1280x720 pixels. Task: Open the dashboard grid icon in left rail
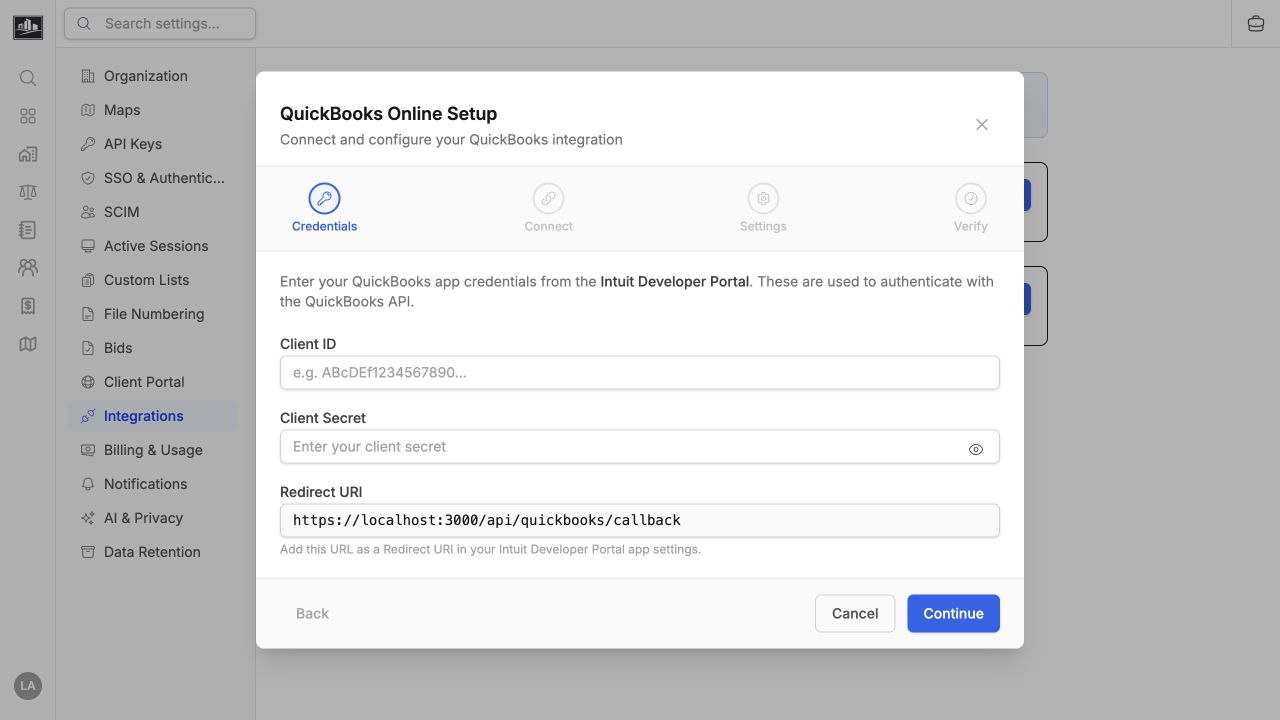click(x=28, y=116)
